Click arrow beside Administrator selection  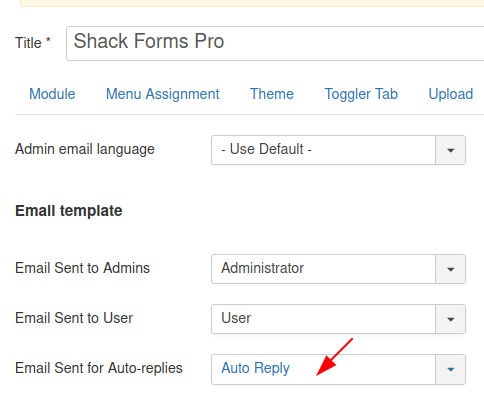pyautogui.click(x=451, y=269)
